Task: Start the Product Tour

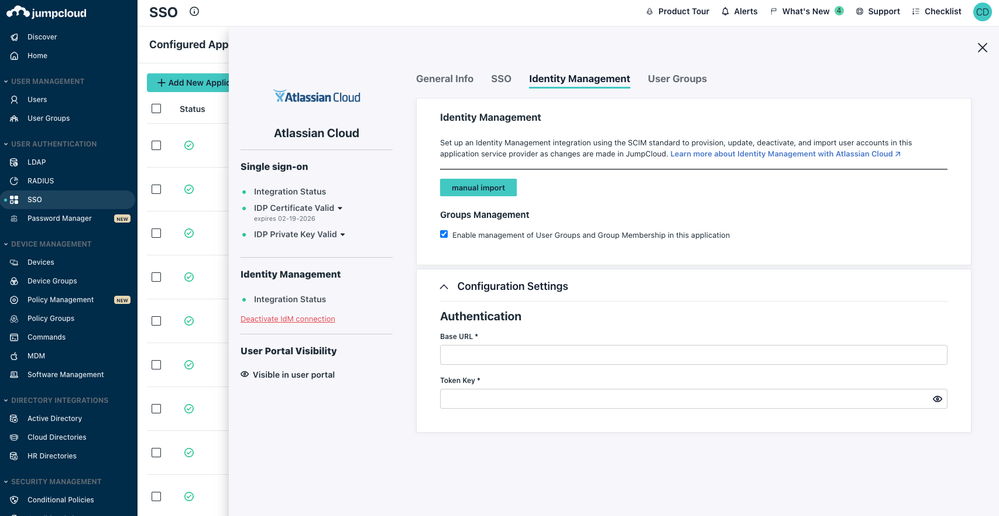Action: [677, 11]
